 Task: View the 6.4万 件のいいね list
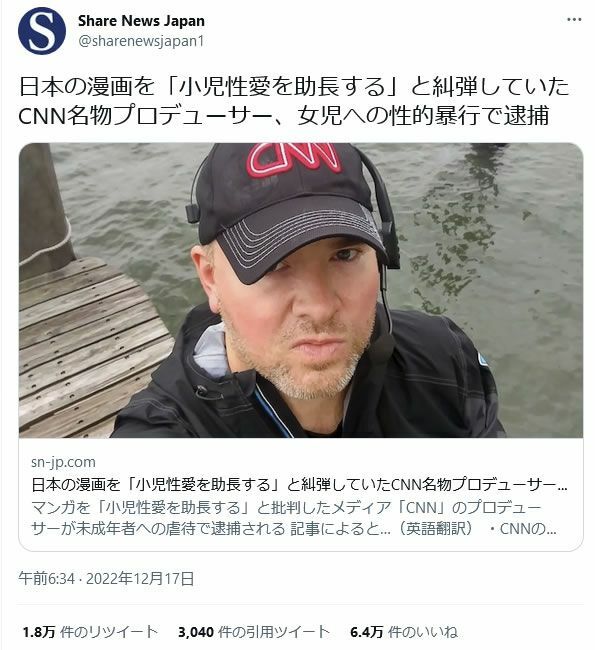[x=404, y=632]
